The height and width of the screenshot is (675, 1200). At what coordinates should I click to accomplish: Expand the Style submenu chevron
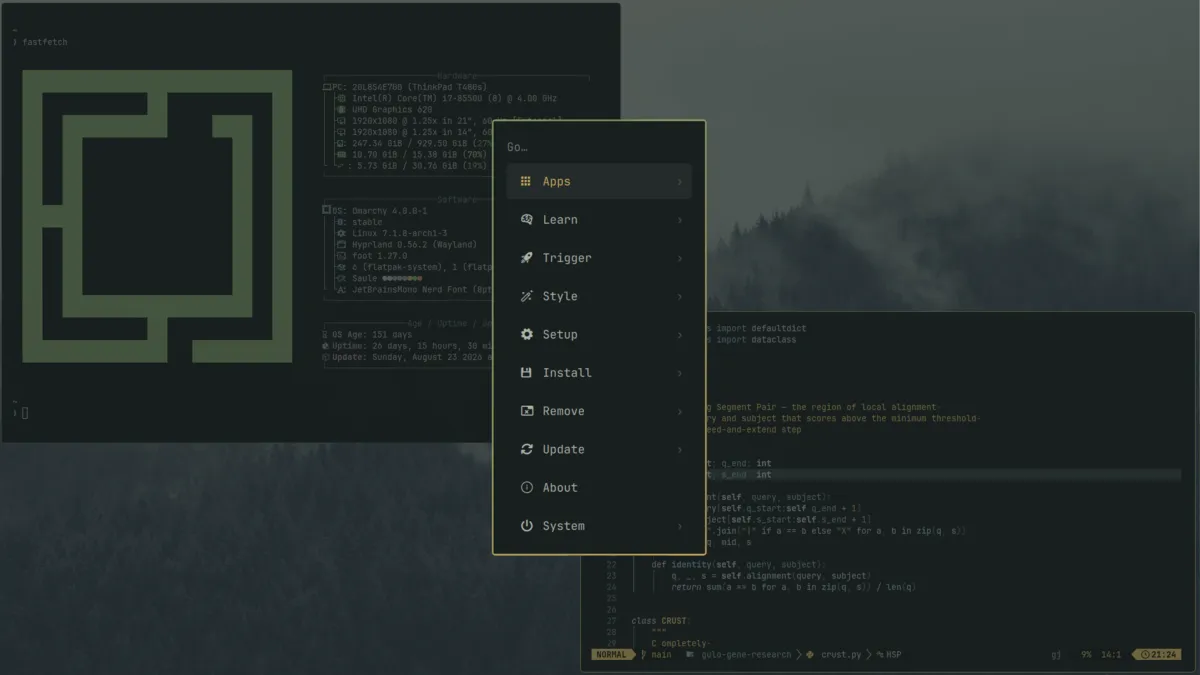pyautogui.click(x=680, y=296)
